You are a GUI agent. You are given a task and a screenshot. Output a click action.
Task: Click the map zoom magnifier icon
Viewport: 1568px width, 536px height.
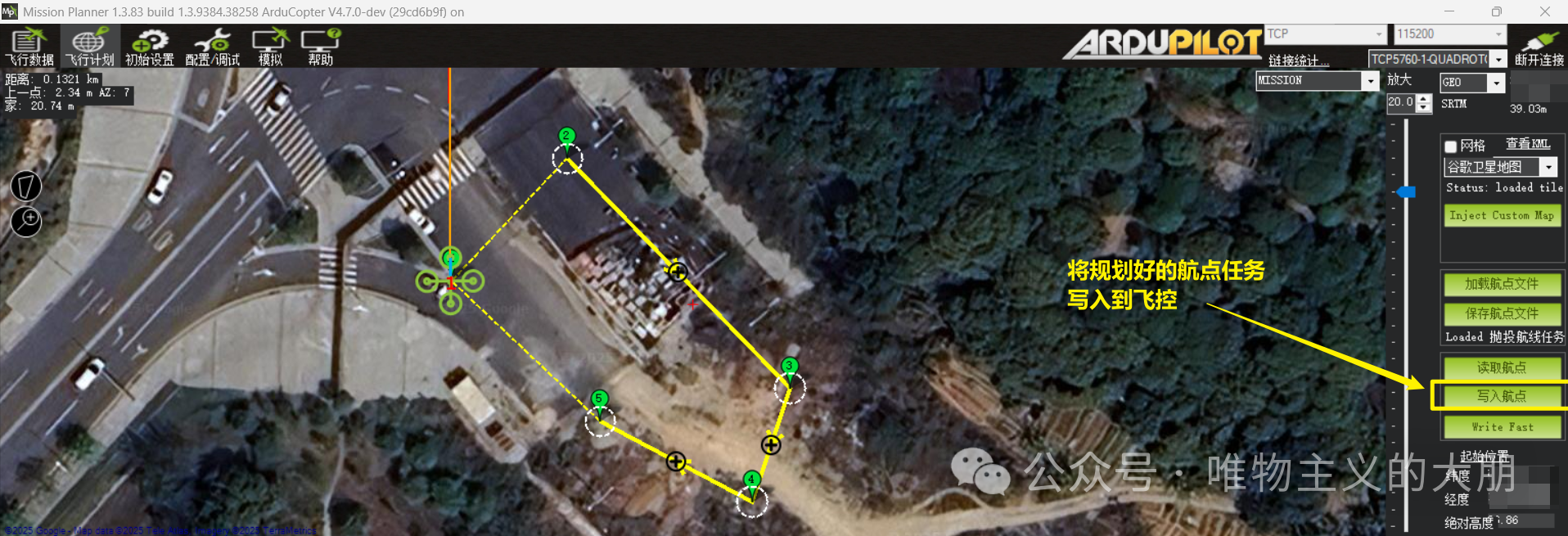[x=26, y=221]
